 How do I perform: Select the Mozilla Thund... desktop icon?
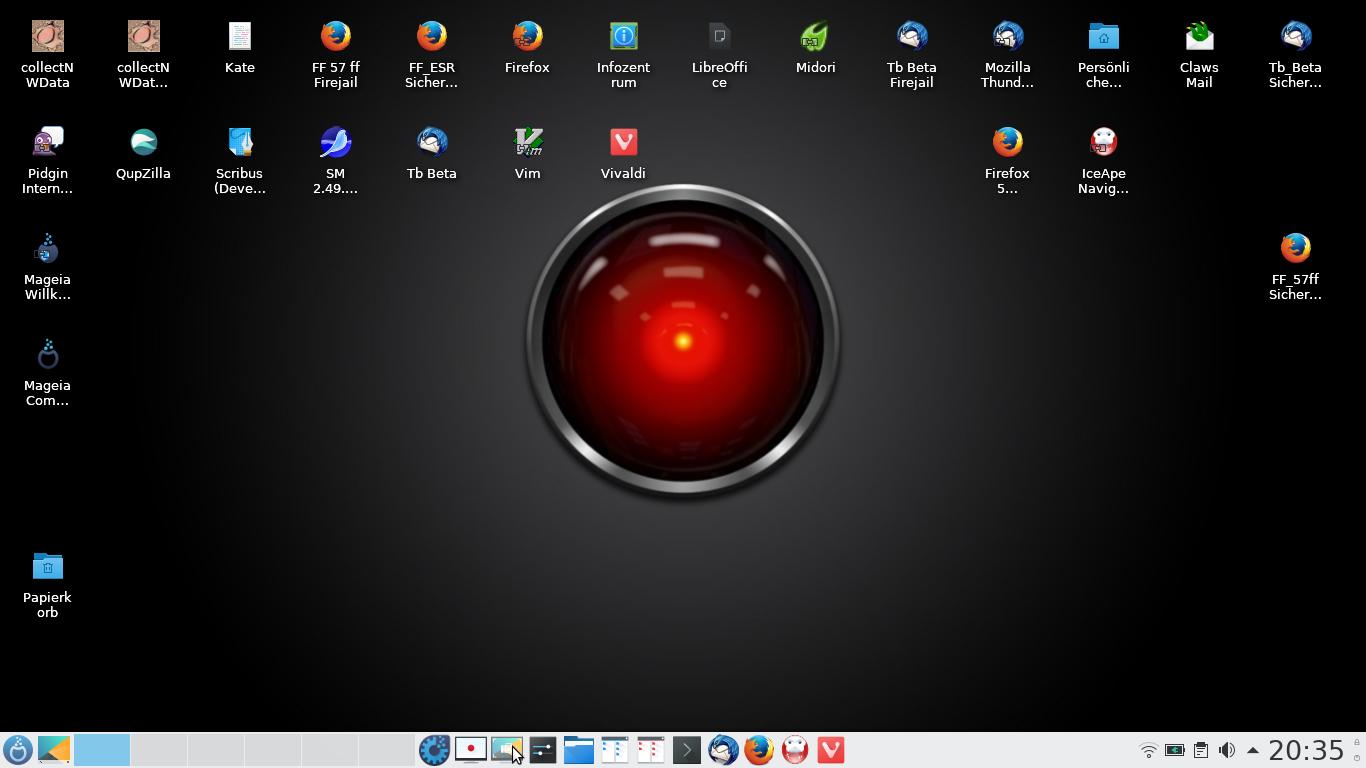(x=1007, y=54)
